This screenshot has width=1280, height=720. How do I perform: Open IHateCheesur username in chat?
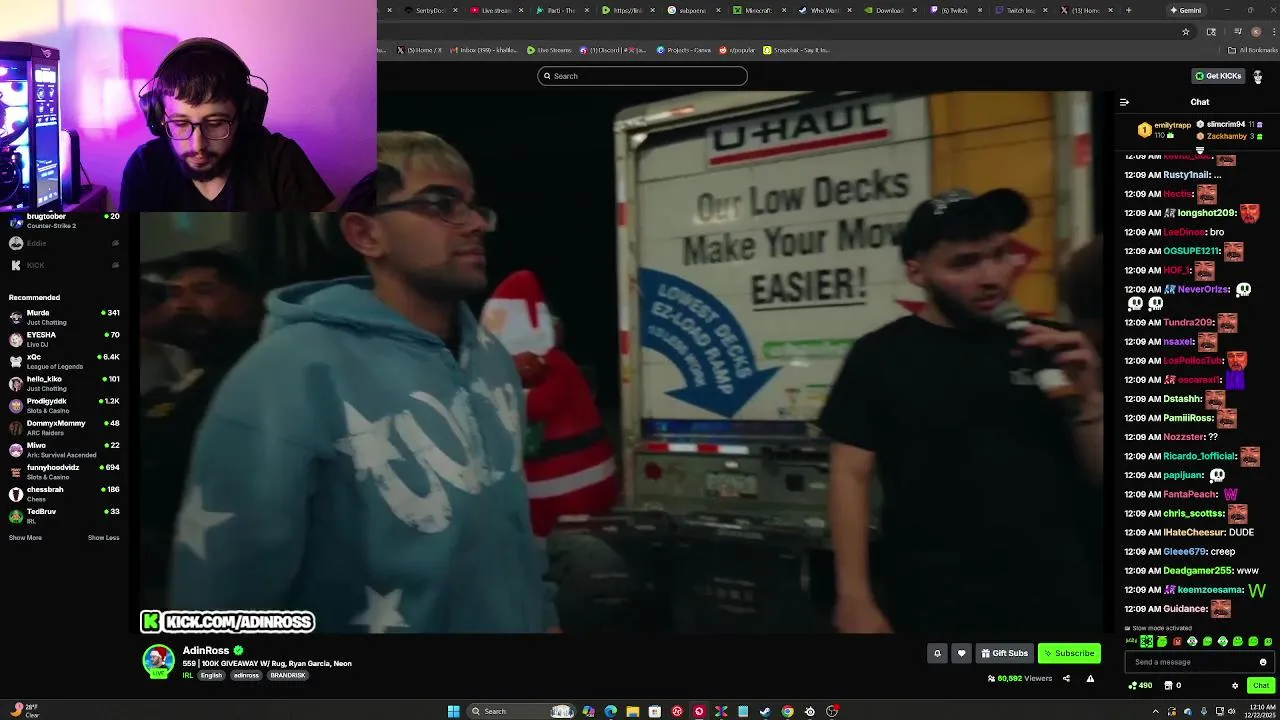coord(1194,532)
